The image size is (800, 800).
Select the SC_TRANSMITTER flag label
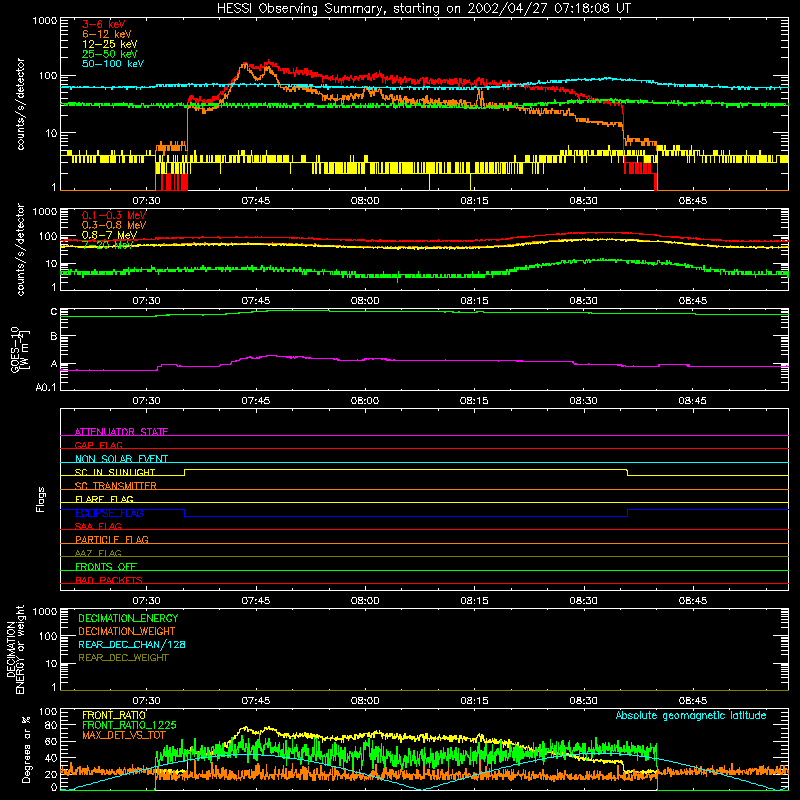click(x=116, y=486)
